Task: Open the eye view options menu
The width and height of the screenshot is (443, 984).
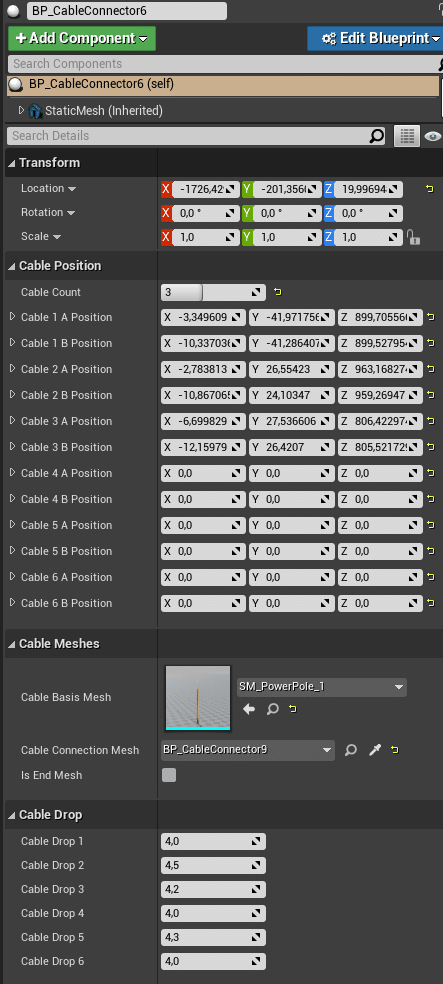Action: click(433, 136)
